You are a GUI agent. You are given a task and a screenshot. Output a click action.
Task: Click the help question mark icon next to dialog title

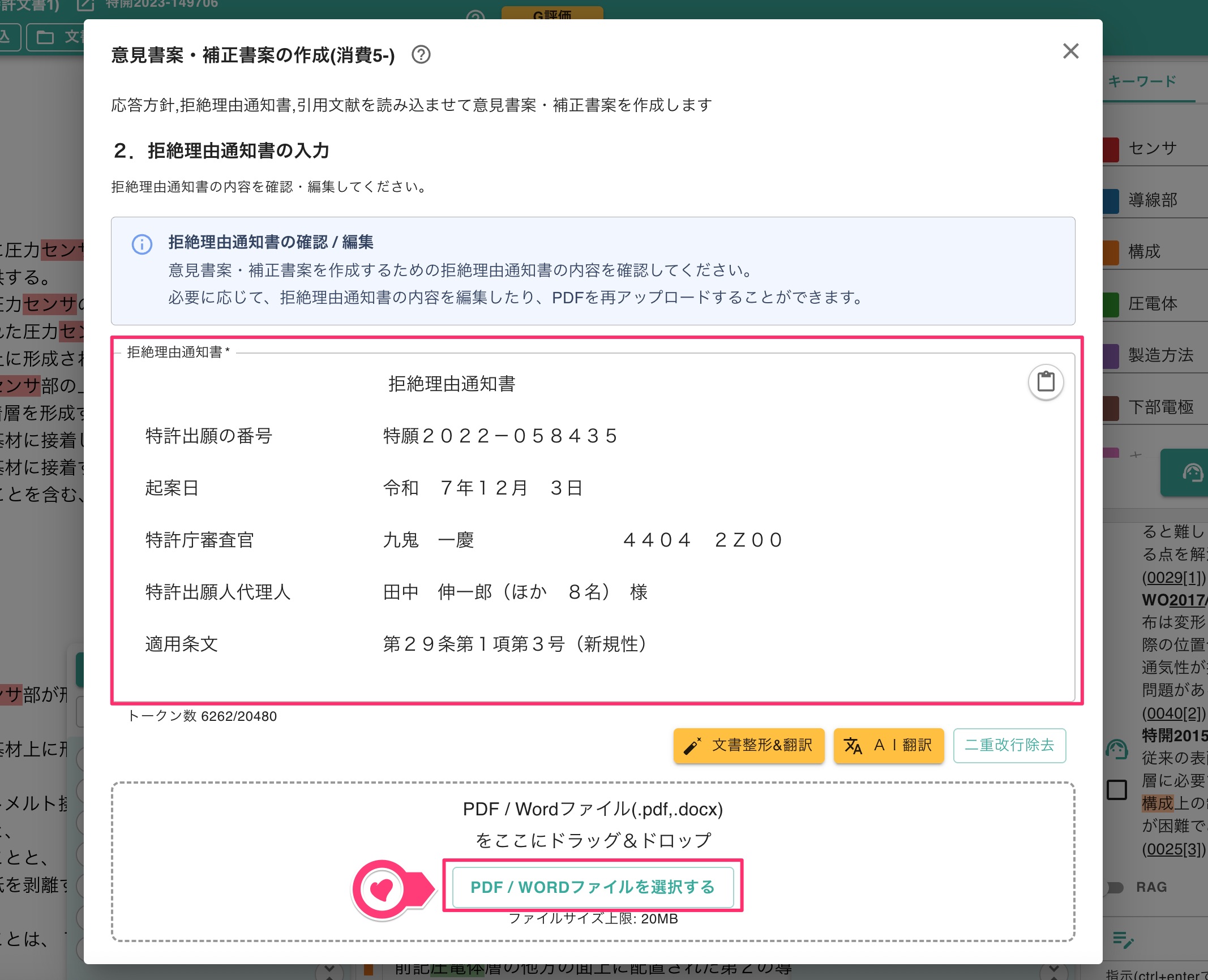point(421,55)
